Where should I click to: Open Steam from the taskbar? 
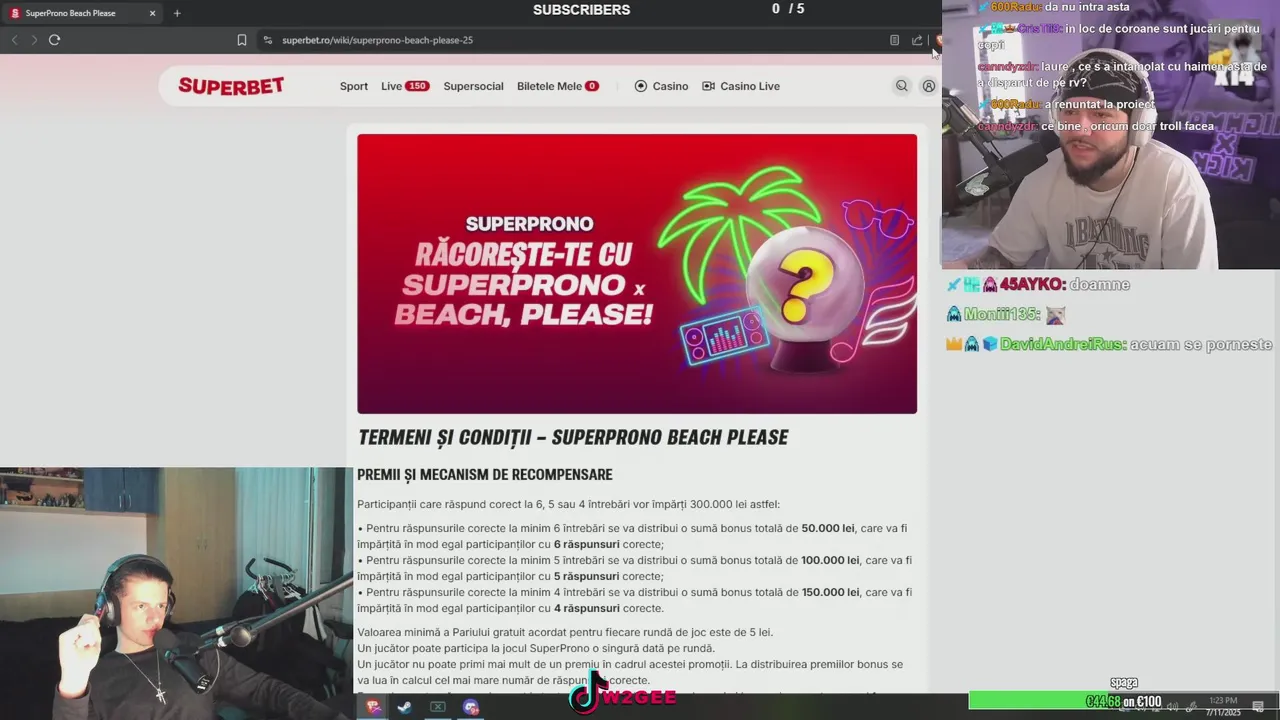click(405, 707)
